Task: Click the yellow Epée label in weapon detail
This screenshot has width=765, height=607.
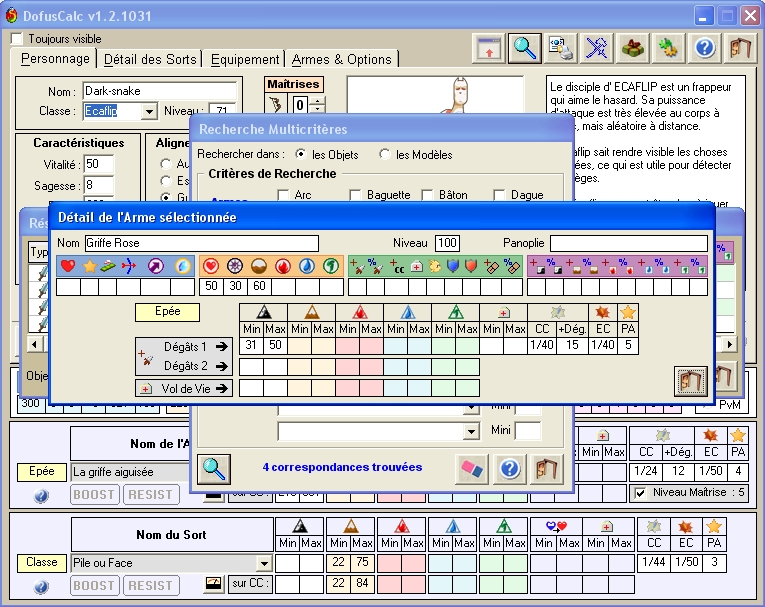Action: pyautogui.click(x=167, y=312)
